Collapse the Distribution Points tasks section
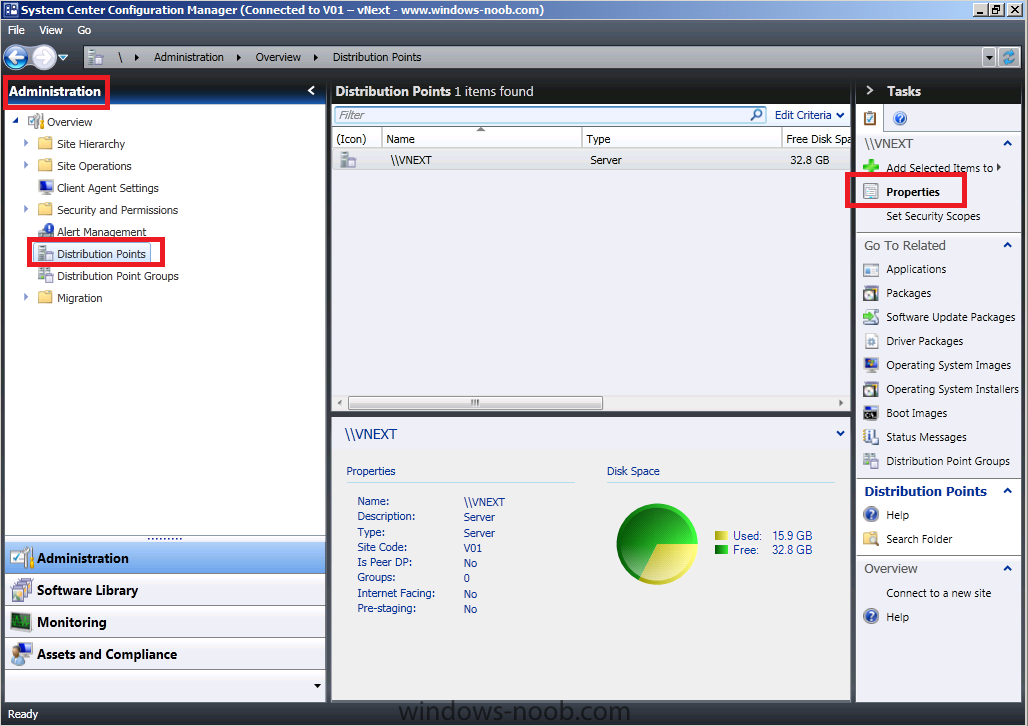Image resolution: width=1028 pixels, height=726 pixels. pos(1008,491)
